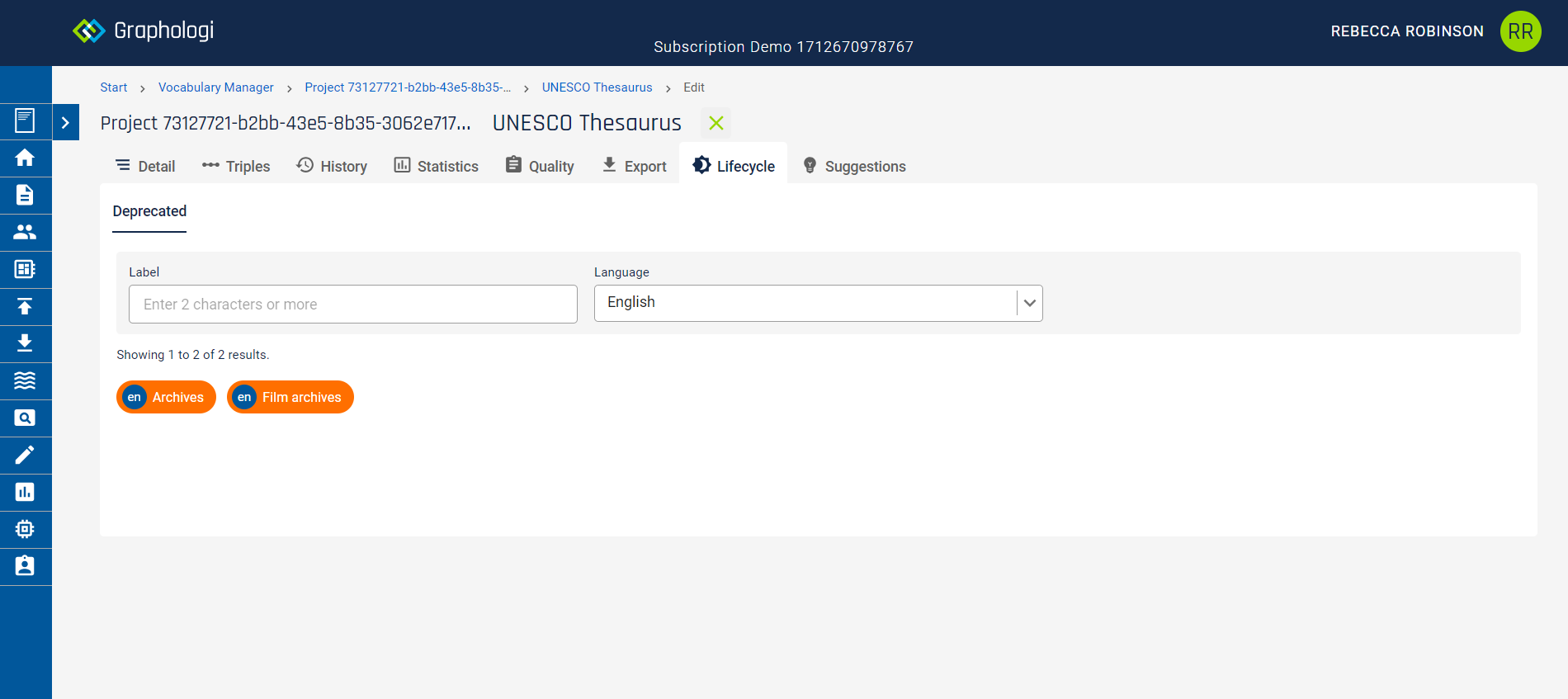Click the pencil edit icon in sidebar
Screen dimensions: 1568x699
click(x=25, y=455)
